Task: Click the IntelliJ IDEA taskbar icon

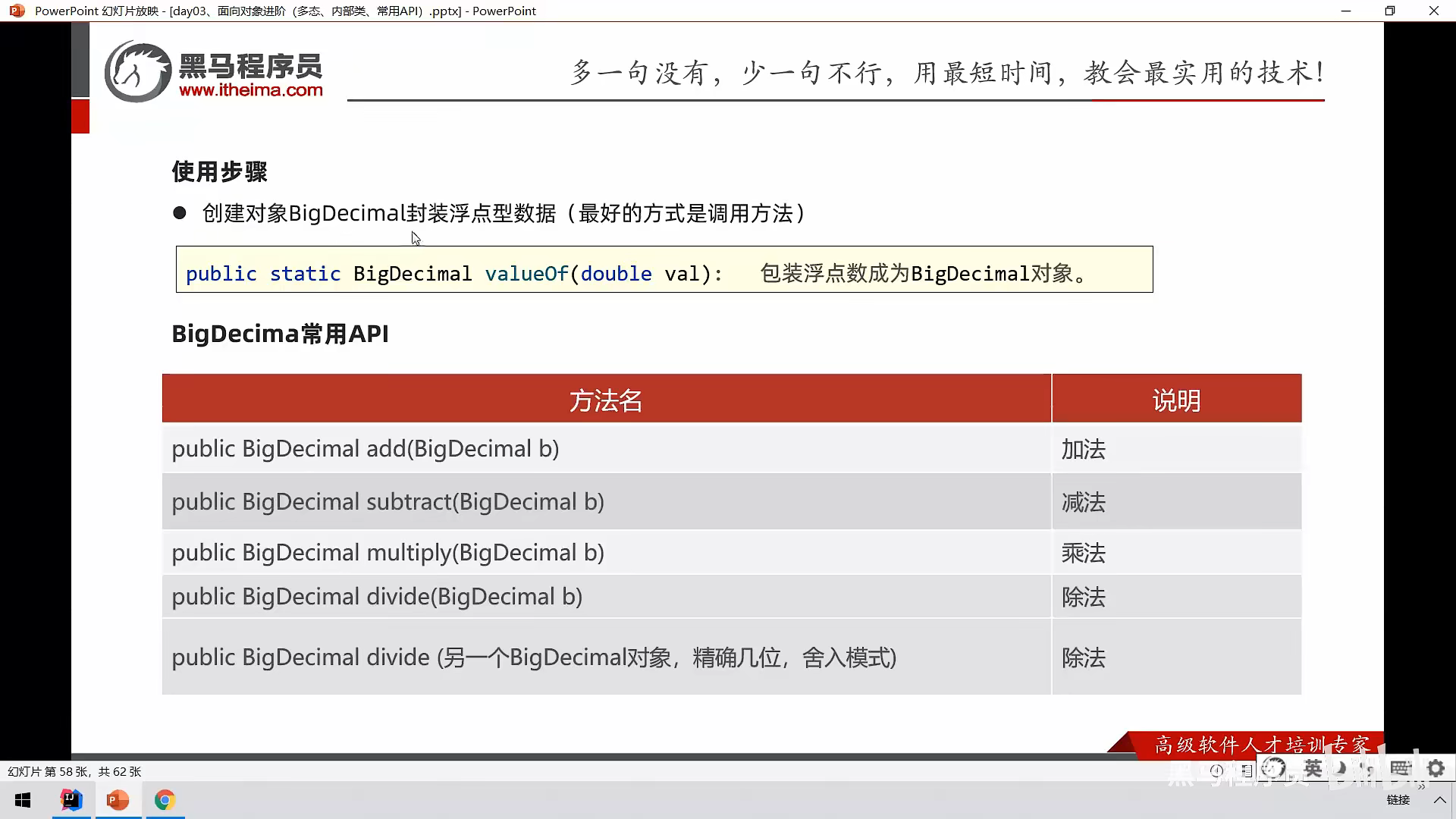Action: tap(71, 800)
